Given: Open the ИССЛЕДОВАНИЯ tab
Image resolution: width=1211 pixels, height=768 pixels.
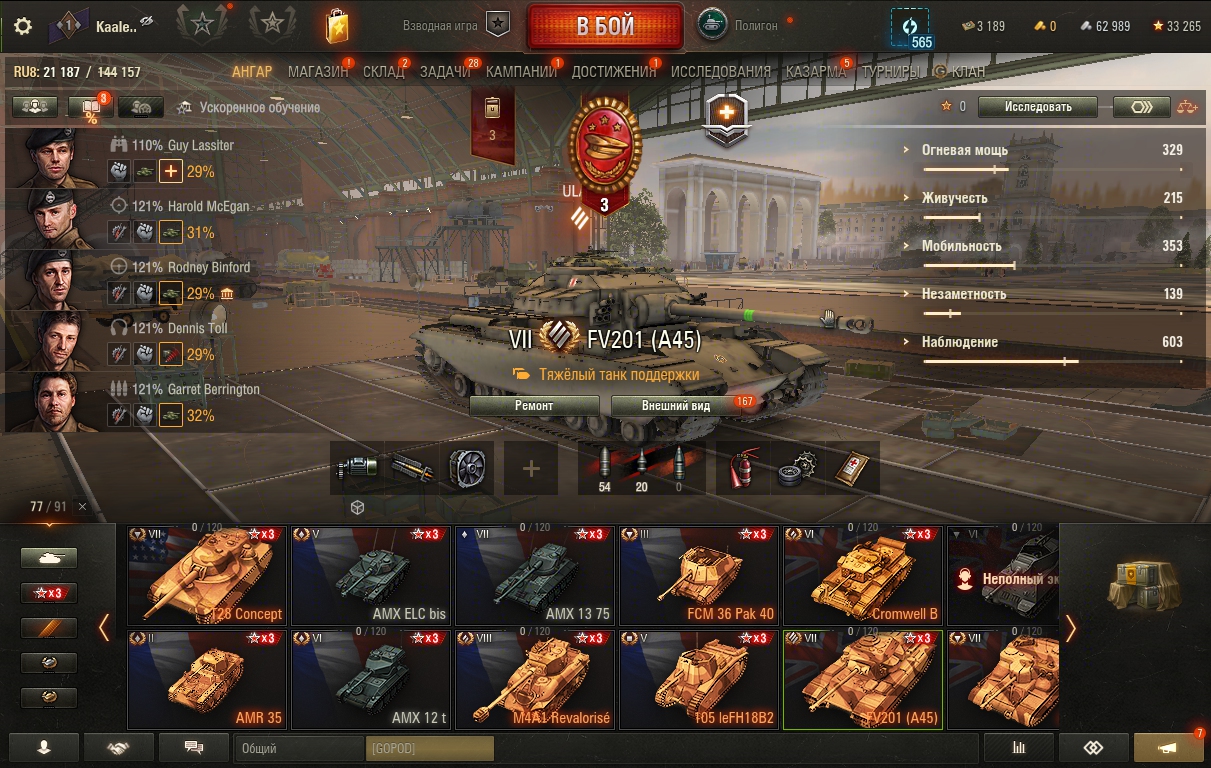Looking at the screenshot, I should (x=721, y=72).
